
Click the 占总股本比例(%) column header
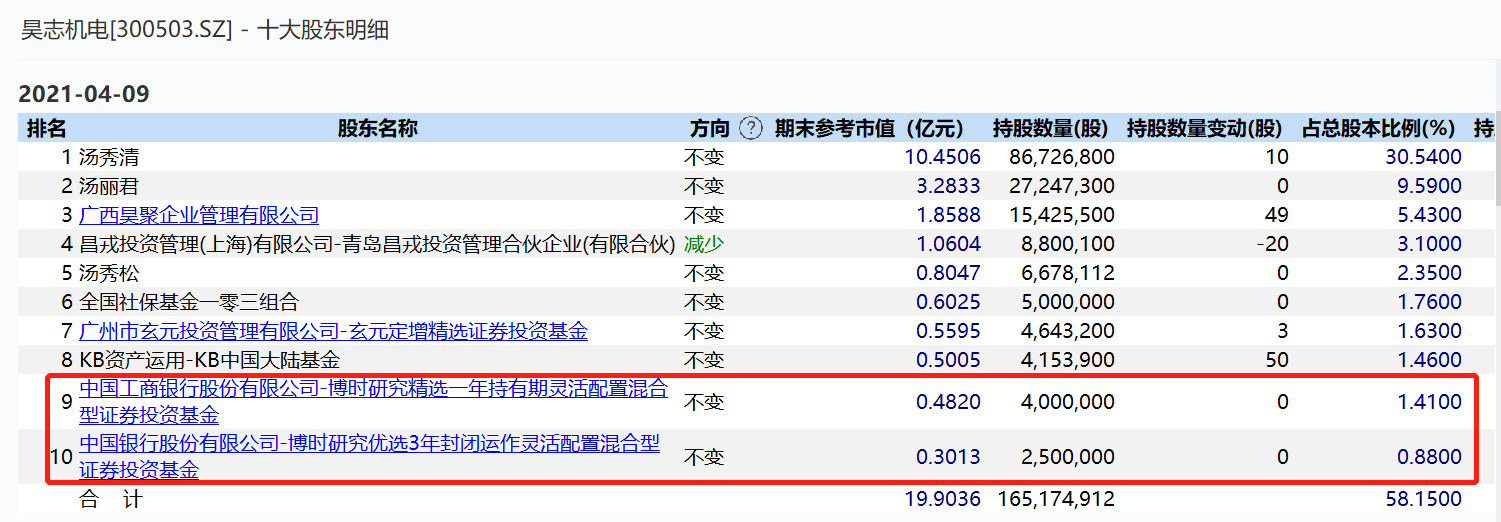click(1378, 128)
